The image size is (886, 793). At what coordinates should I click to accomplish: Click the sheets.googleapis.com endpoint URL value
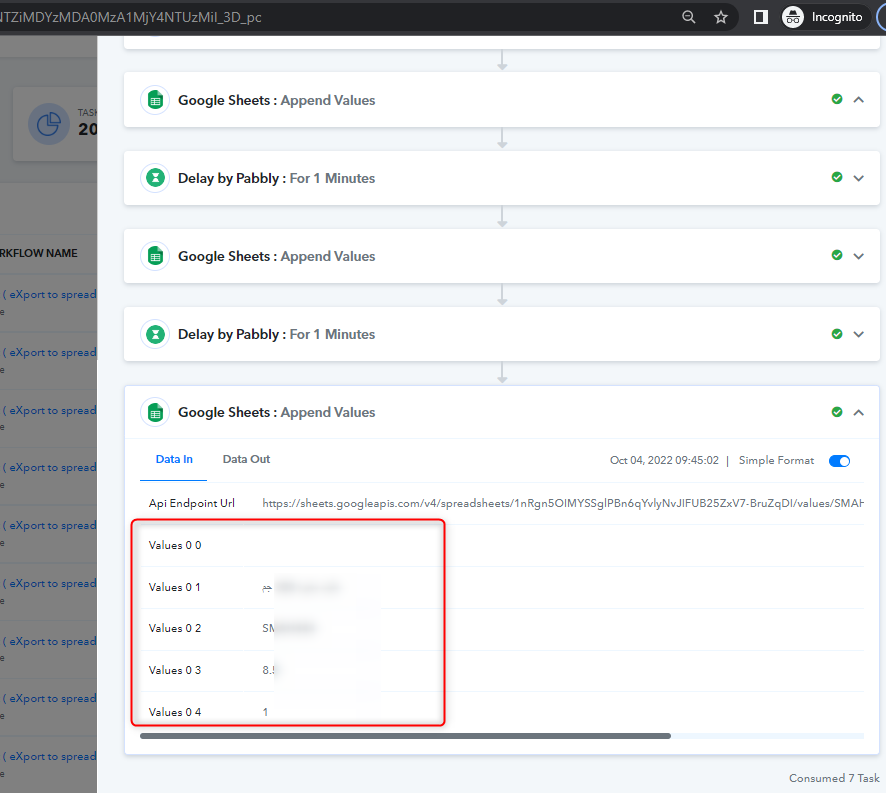coord(563,503)
